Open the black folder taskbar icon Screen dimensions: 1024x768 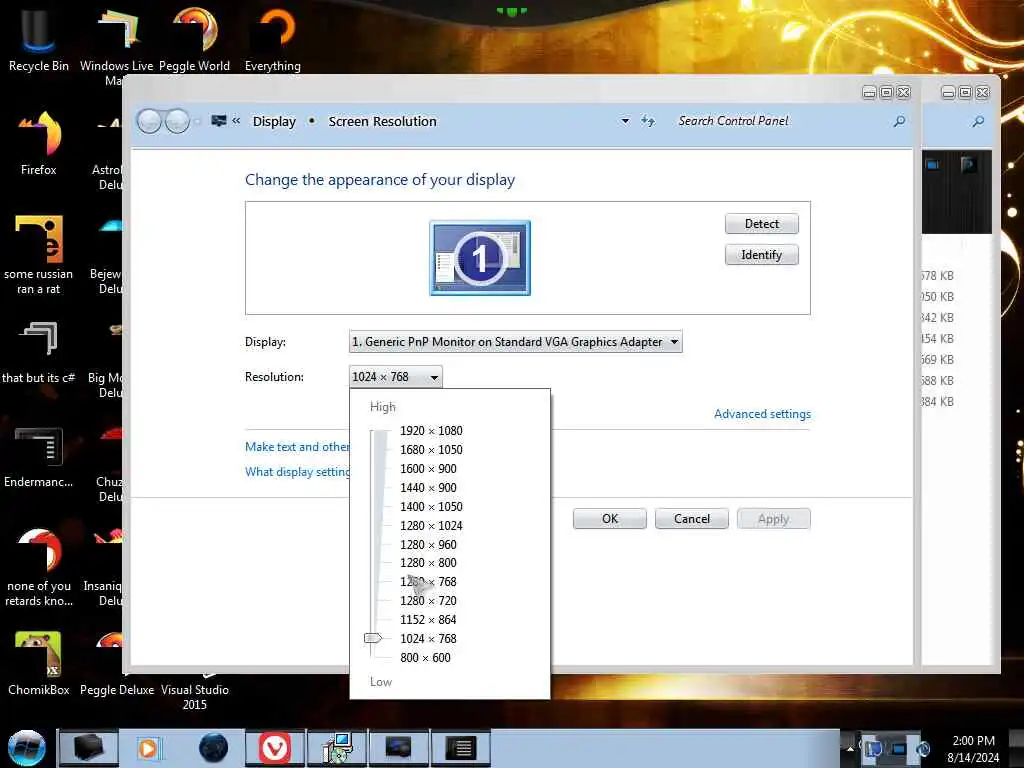click(89, 748)
